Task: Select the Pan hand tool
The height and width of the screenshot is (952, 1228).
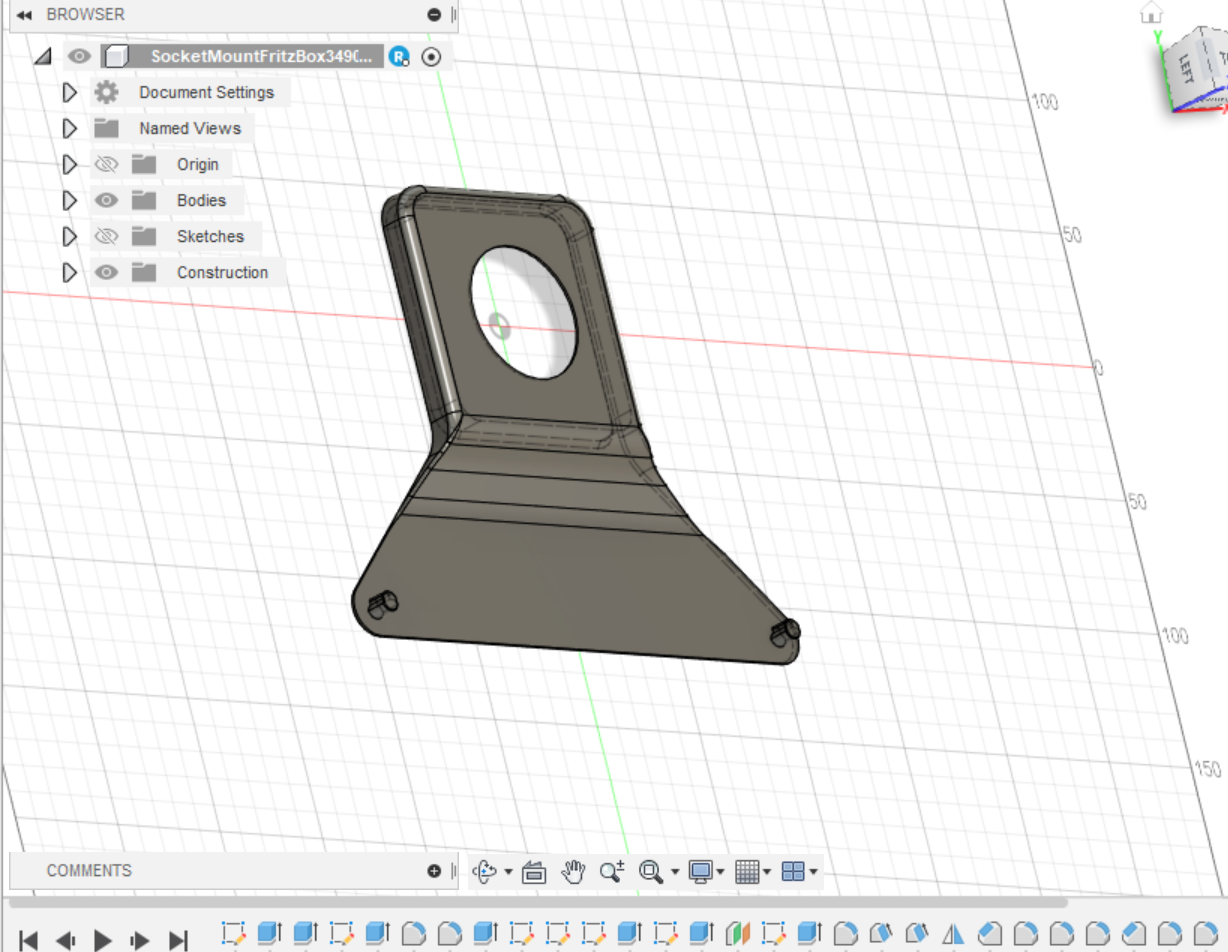Action: 573,872
